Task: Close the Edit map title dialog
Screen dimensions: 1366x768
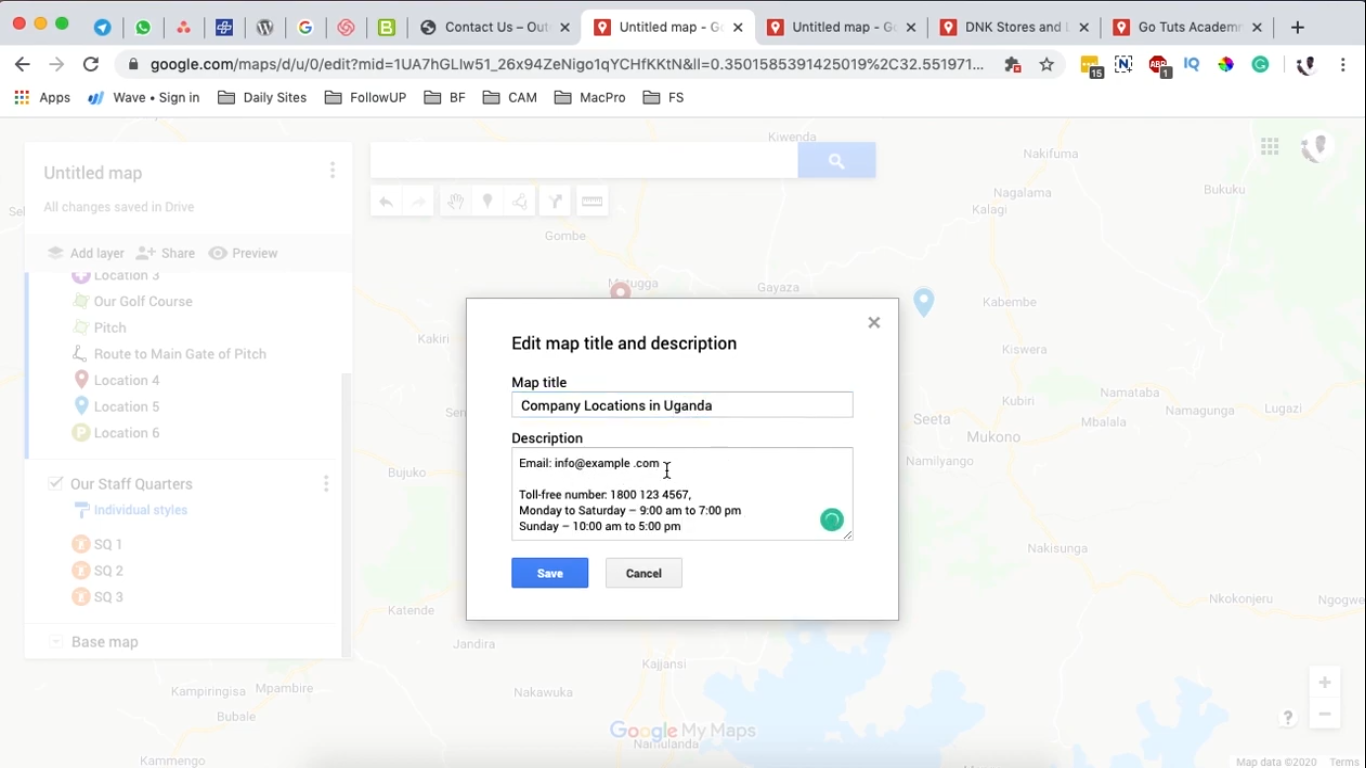Action: tap(874, 322)
